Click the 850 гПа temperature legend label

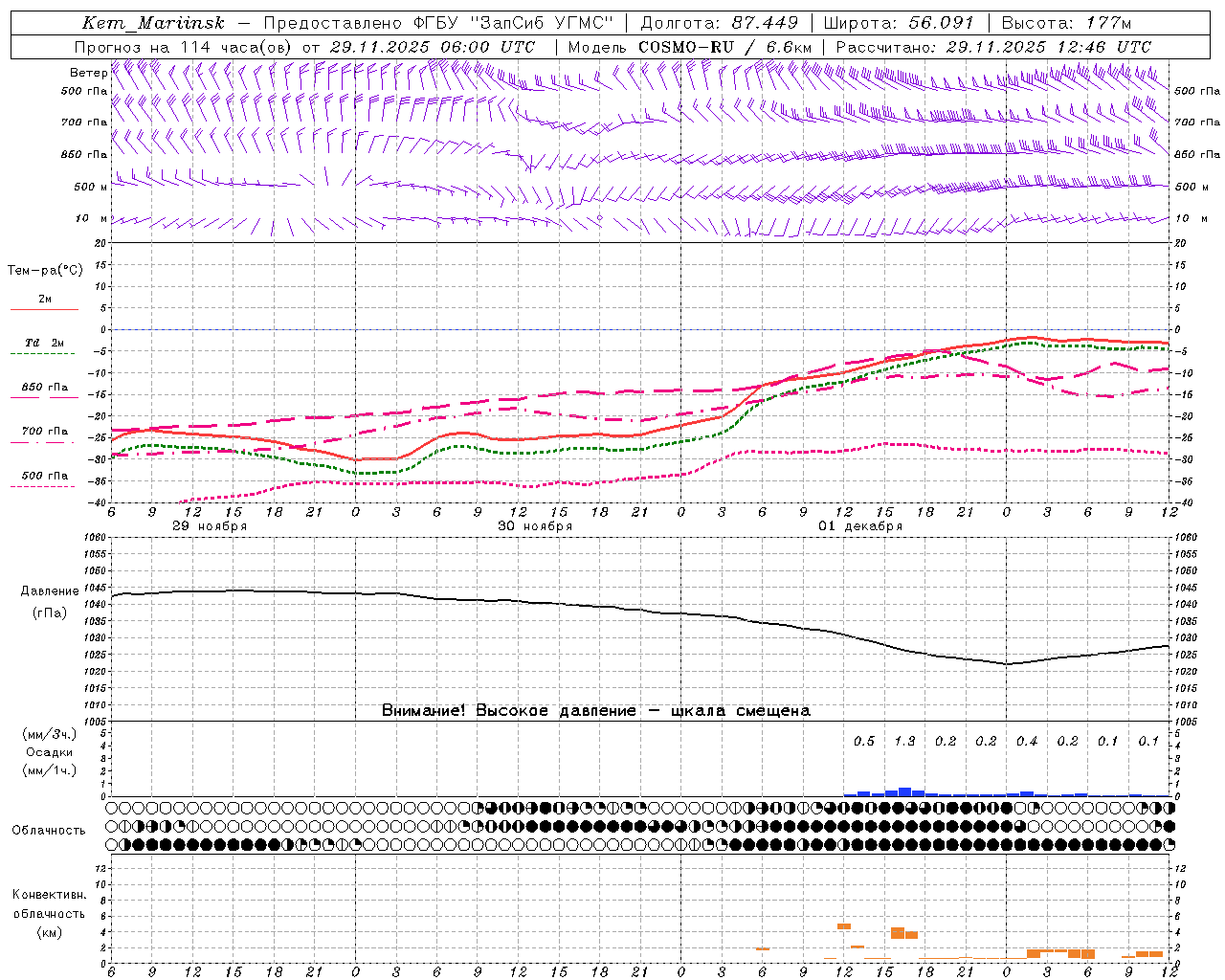pos(44,388)
